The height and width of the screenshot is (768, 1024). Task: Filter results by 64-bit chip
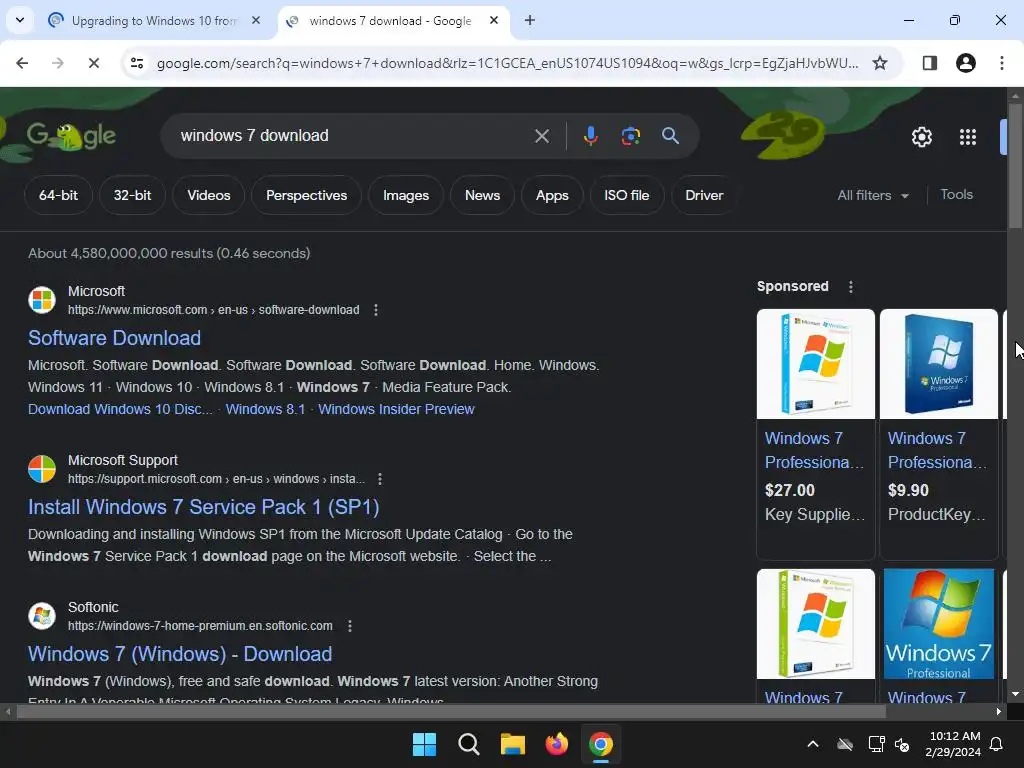point(58,195)
